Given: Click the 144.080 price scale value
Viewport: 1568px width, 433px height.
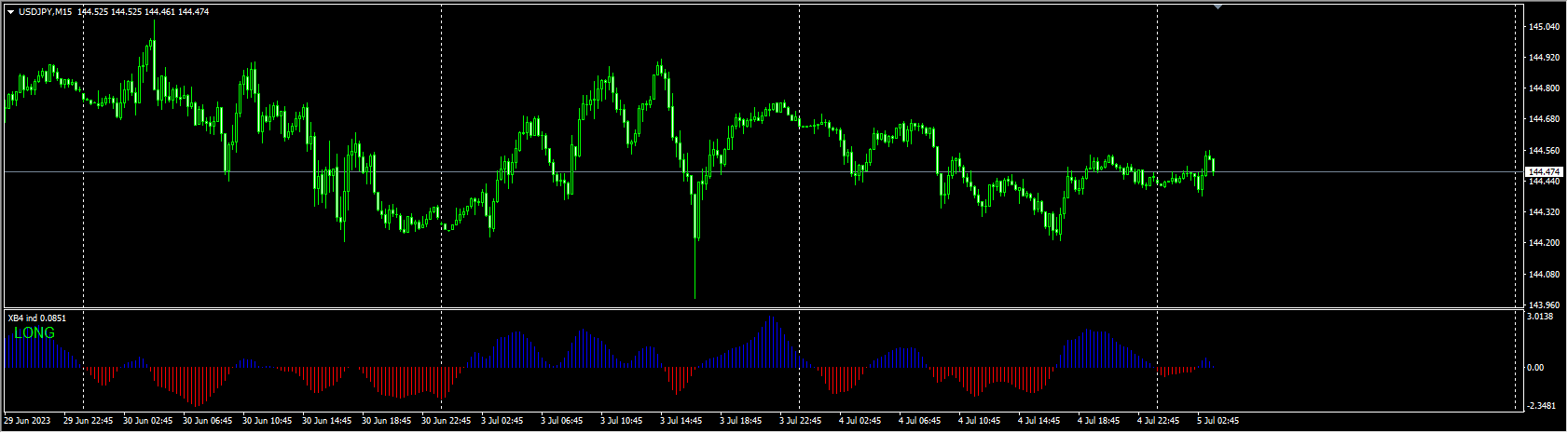Looking at the screenshot, I should (1544, 275).
